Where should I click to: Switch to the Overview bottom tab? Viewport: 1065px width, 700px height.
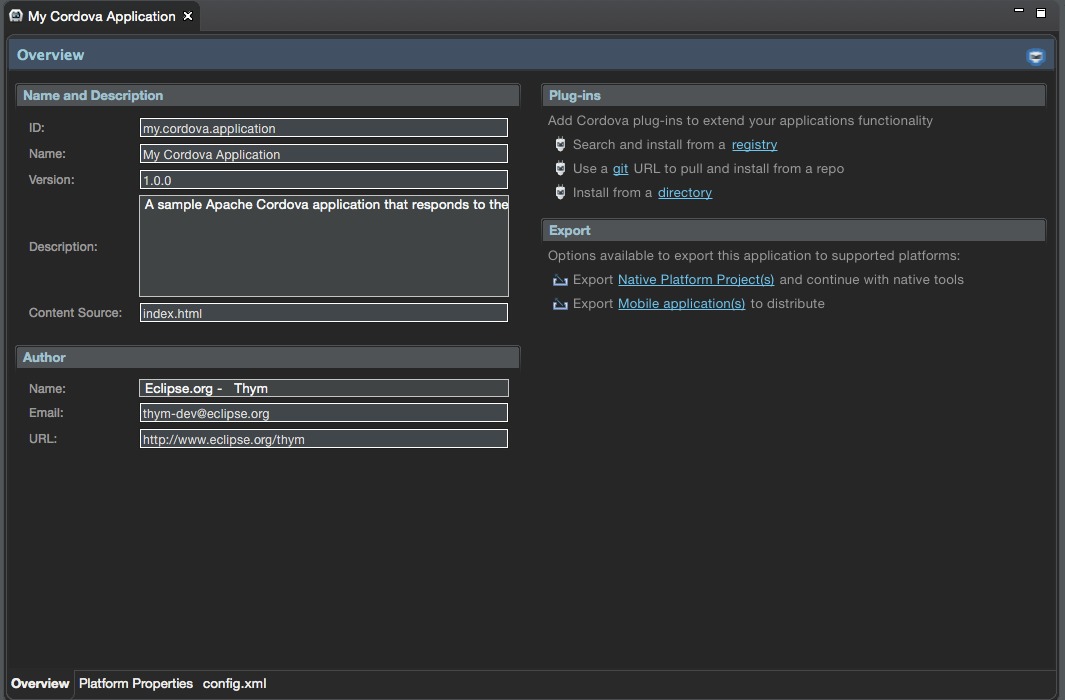[x=40, y=683]
